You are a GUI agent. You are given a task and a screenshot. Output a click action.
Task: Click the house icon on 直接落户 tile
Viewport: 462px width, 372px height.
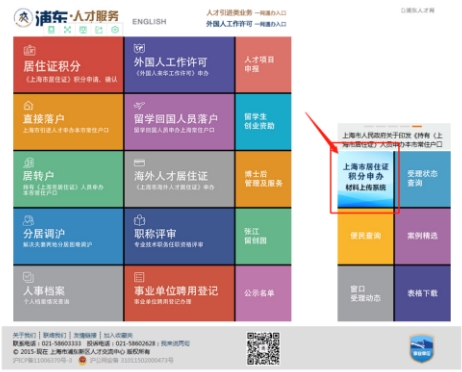(x=28, y=106)
